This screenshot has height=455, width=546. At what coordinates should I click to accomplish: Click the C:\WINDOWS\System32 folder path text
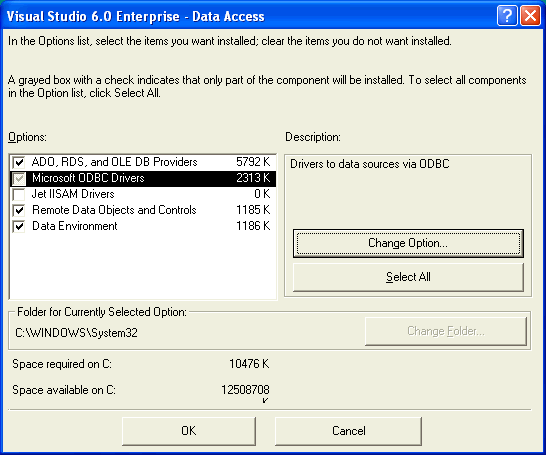77,333
